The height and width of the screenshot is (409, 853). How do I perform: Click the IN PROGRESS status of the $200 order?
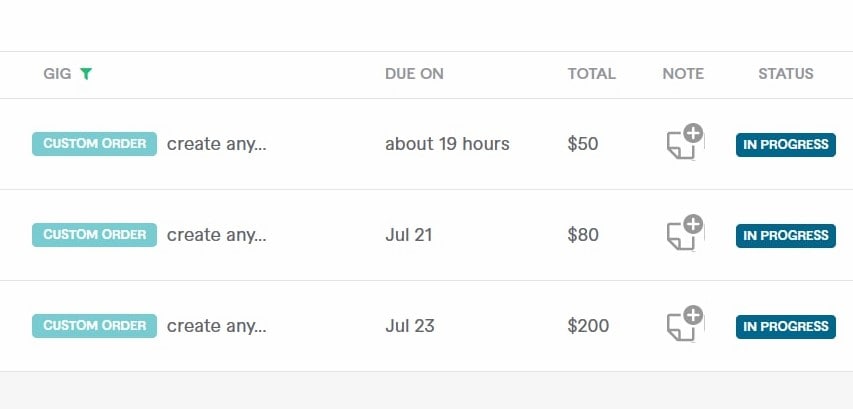pos(786,326)
